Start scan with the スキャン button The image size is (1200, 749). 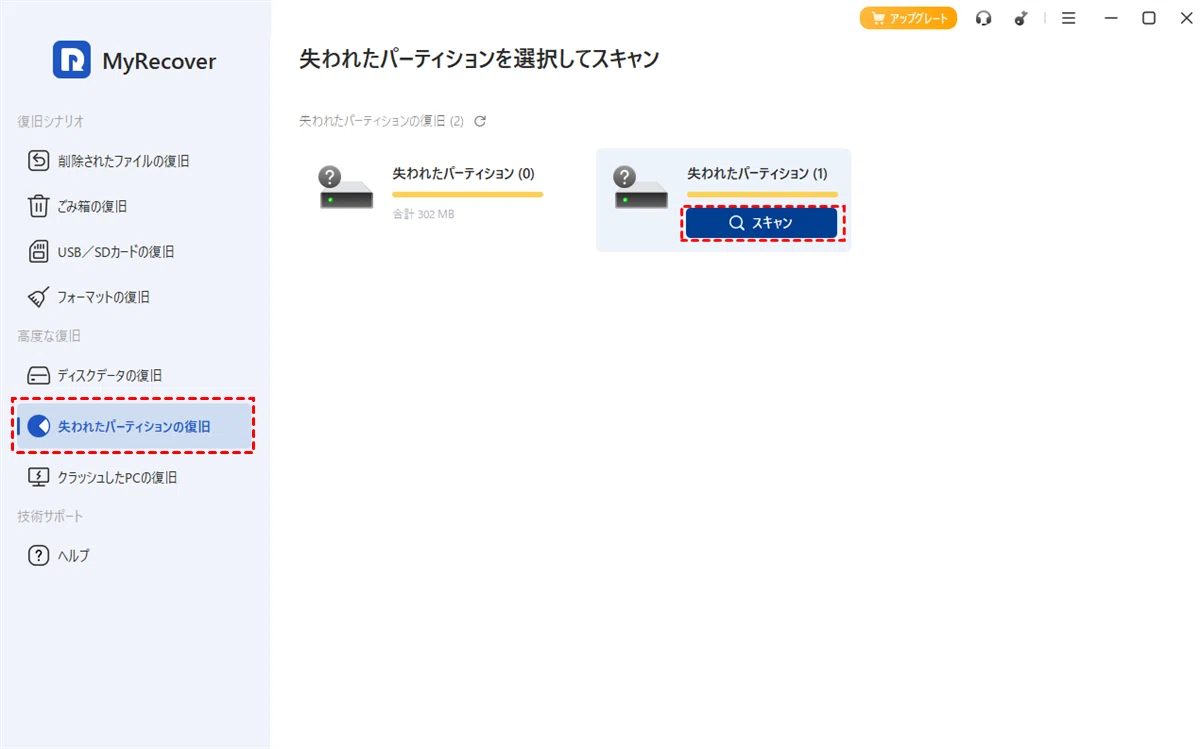tap(761, 223)
